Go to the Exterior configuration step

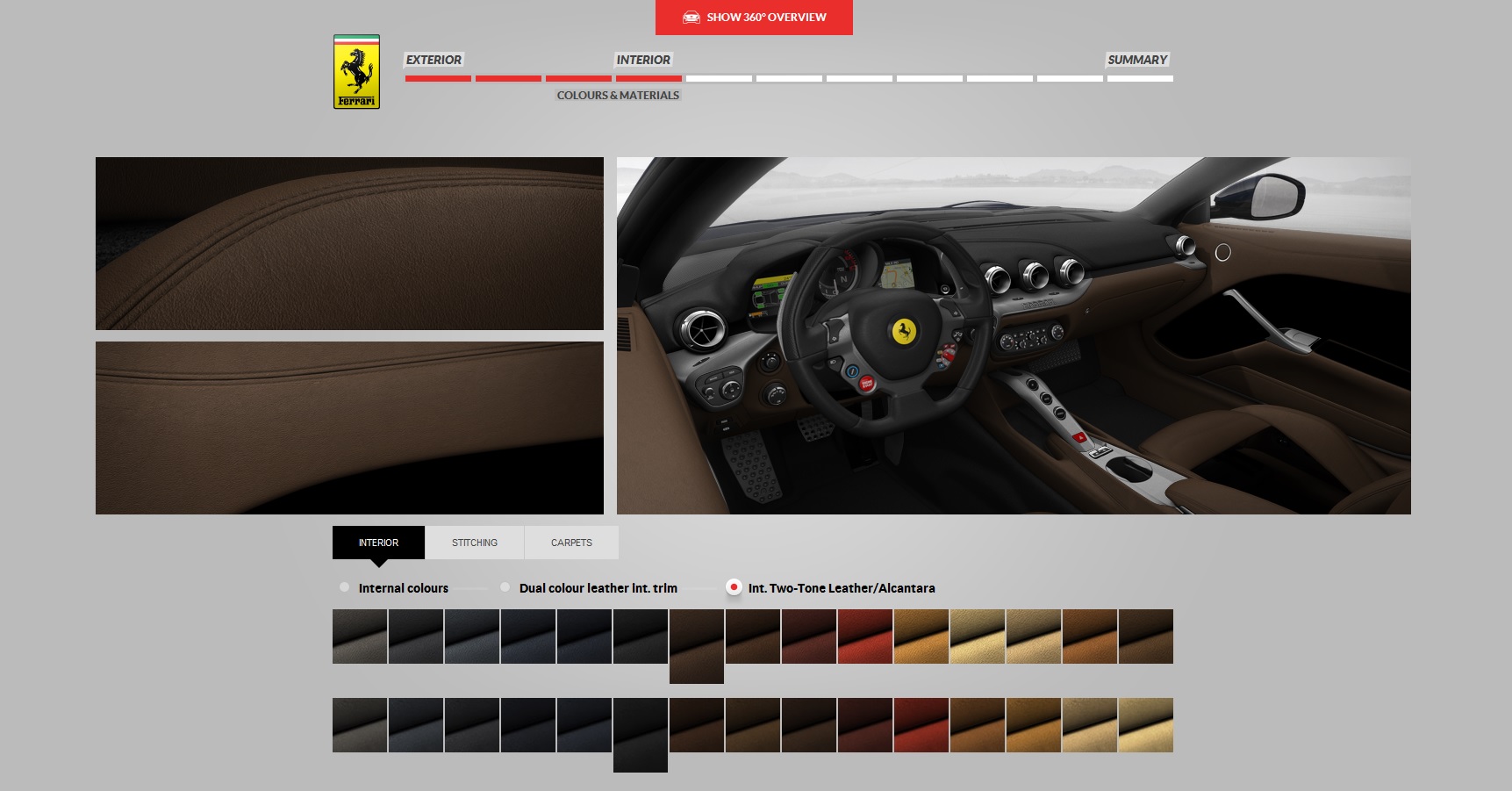coord(434,60)
